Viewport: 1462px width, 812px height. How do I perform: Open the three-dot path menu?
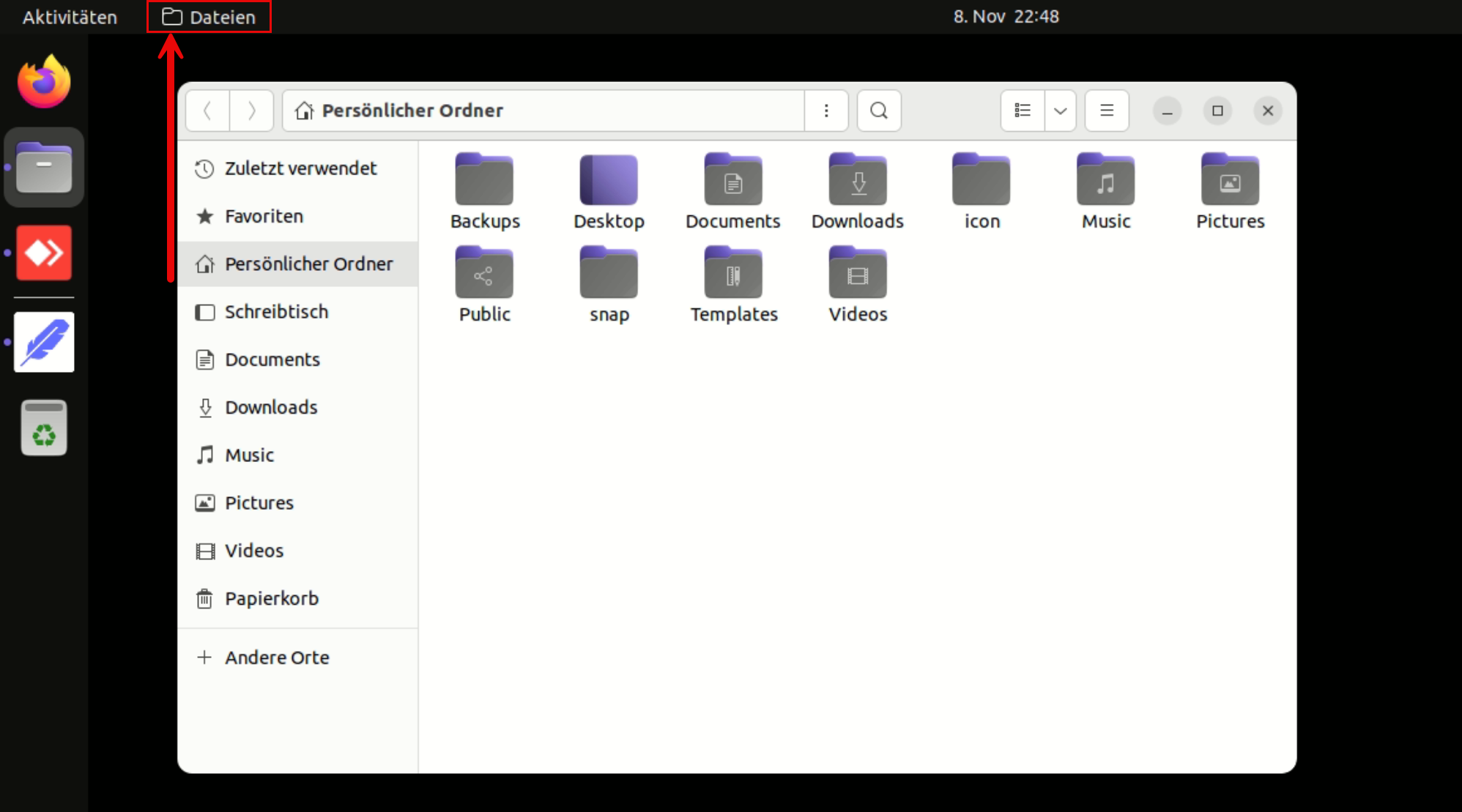click(x=826, y=111)
